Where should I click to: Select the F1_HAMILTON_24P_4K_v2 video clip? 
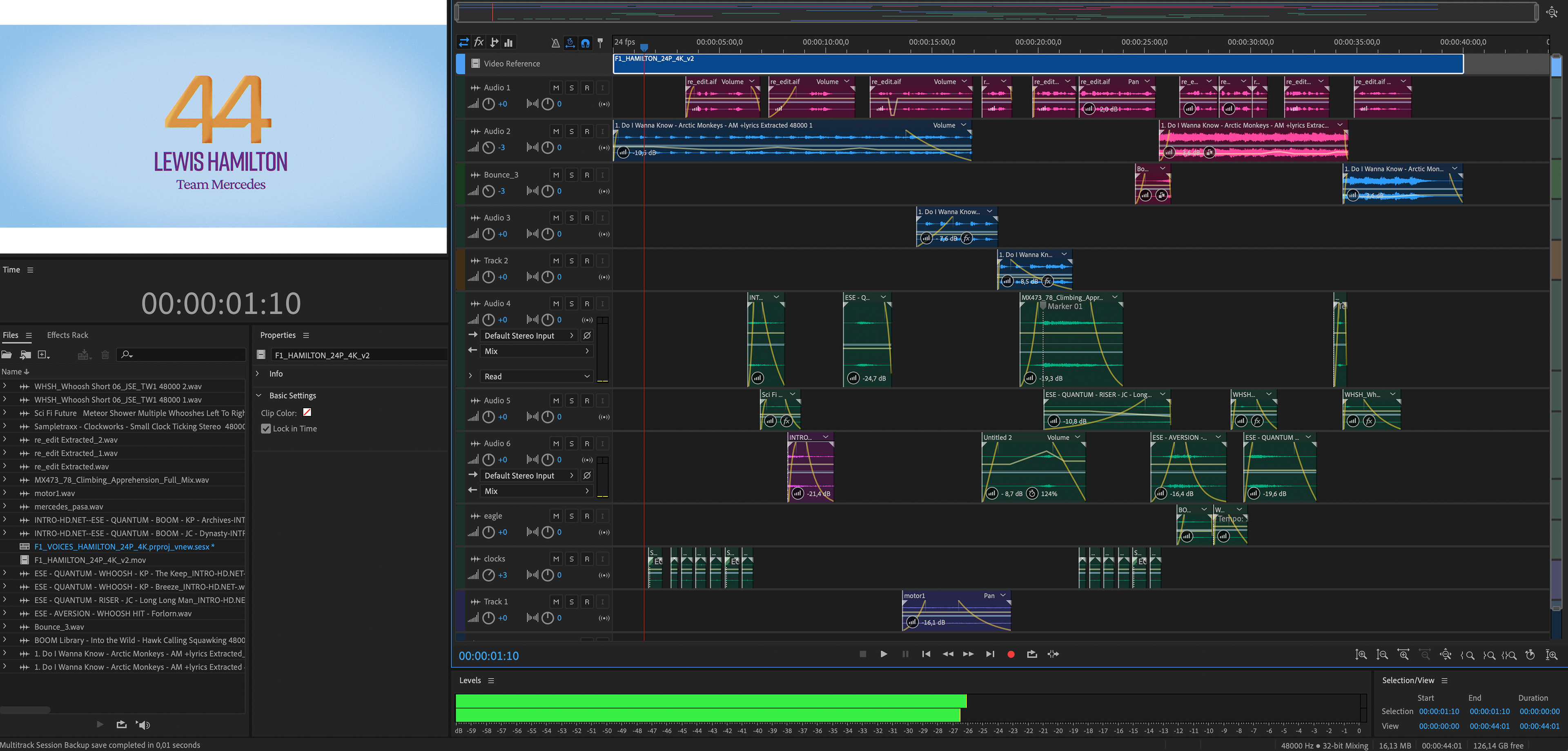pos(1038,63)
